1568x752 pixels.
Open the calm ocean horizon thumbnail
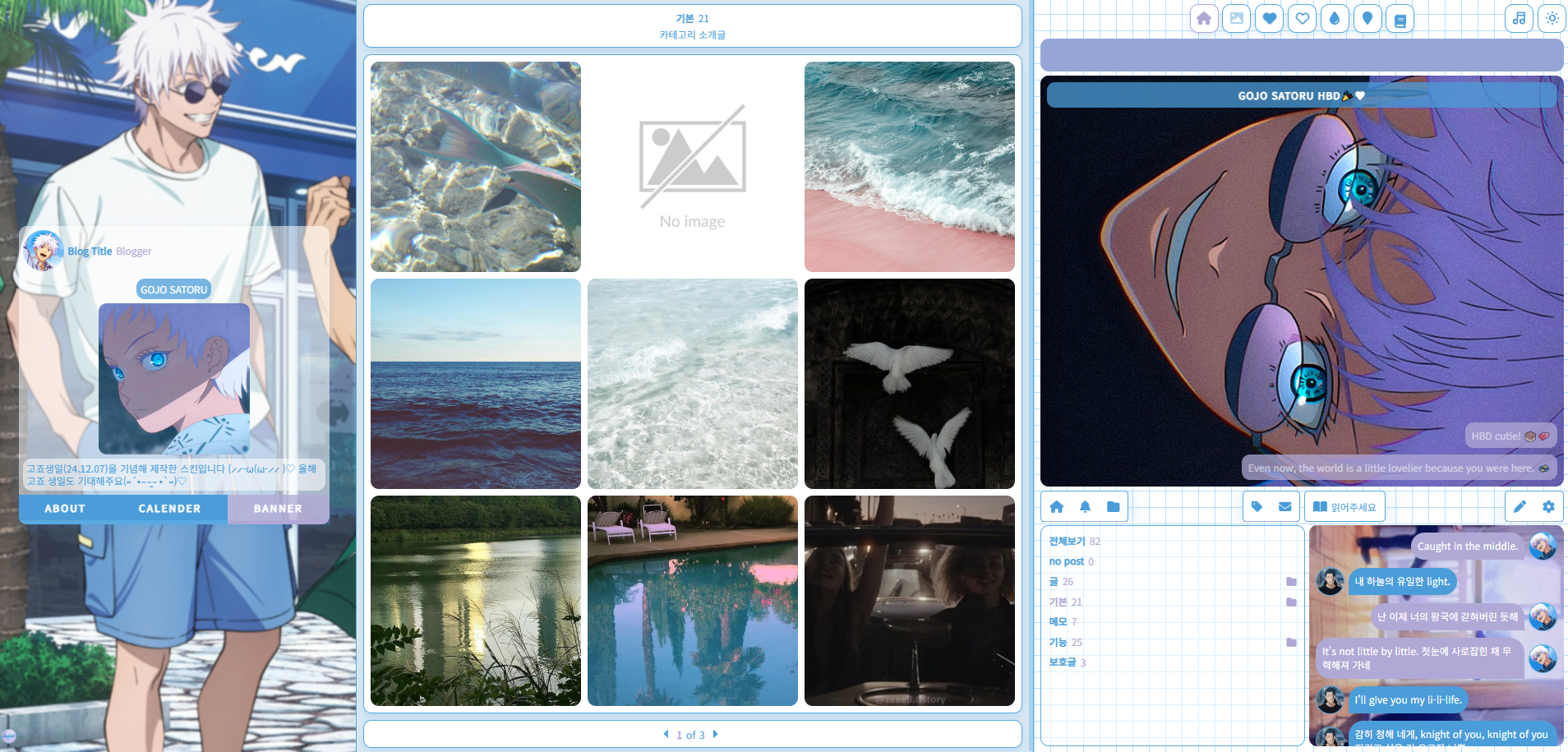tap(476, 384)
